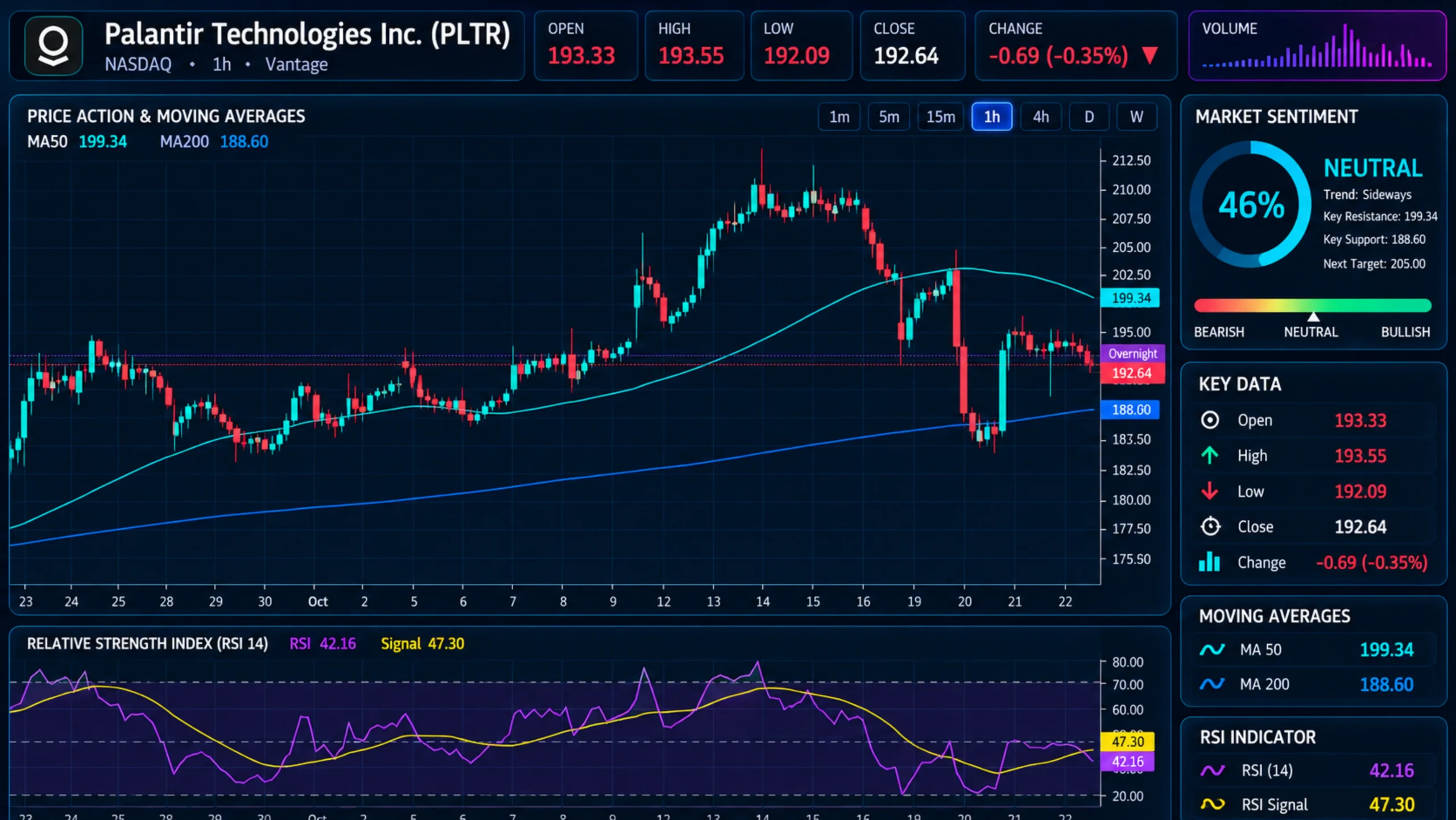Click the Palantir logo icon

tap(53, 46)
